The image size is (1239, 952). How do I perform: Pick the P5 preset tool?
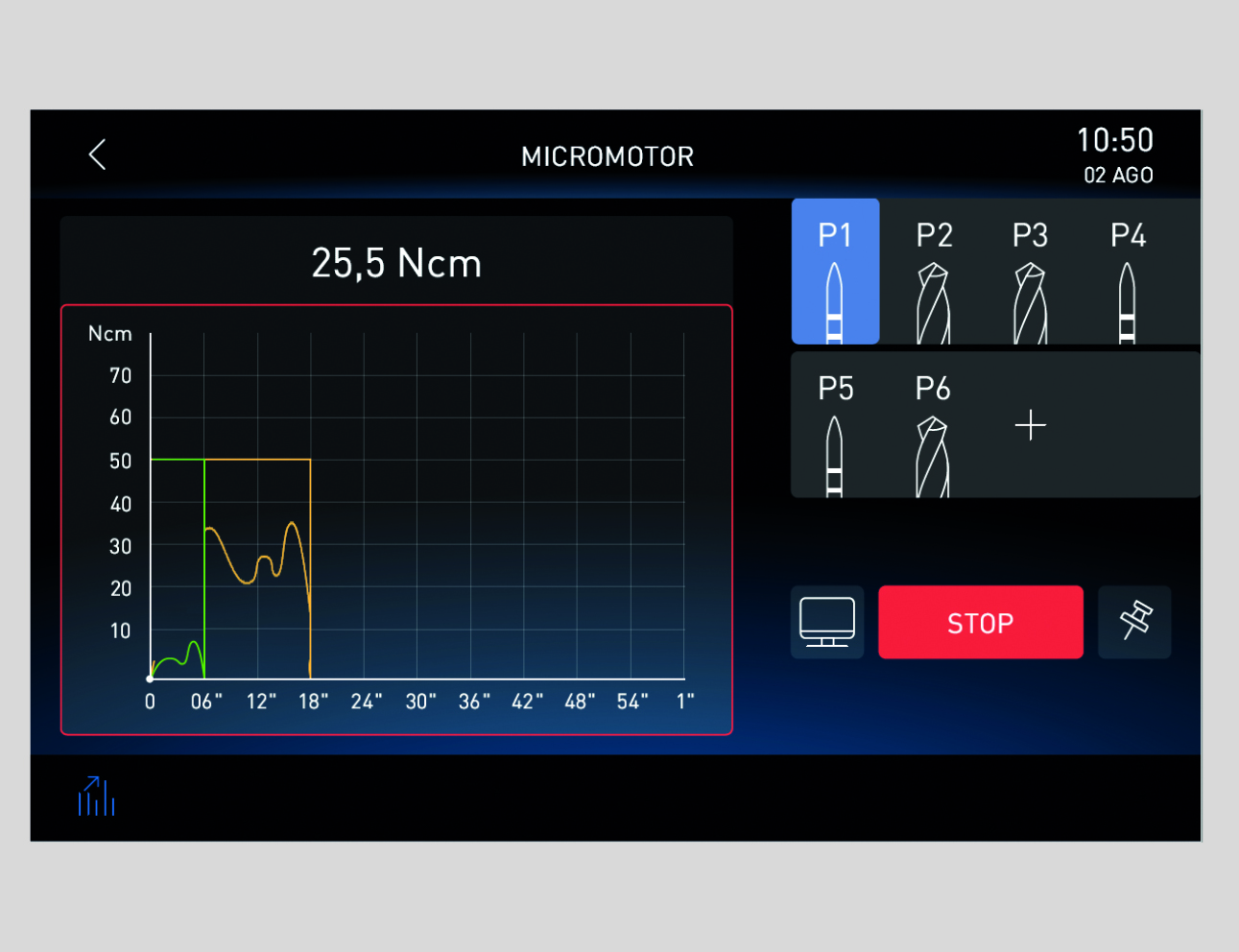coord(835,425)
